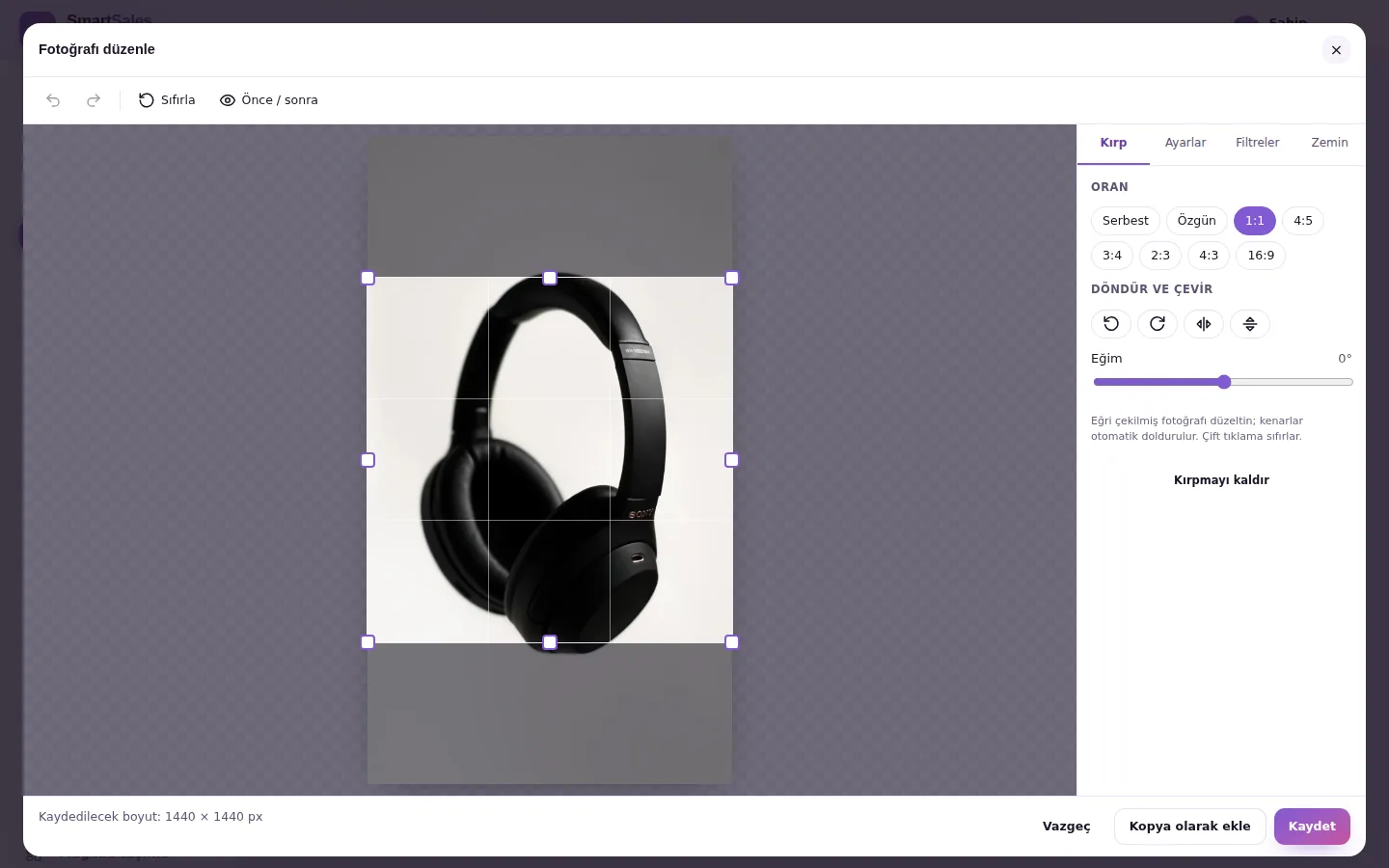This screenshot has width=1389, height=868.
Task: Click the bottom-left crop handle
Action: (368, 642)
